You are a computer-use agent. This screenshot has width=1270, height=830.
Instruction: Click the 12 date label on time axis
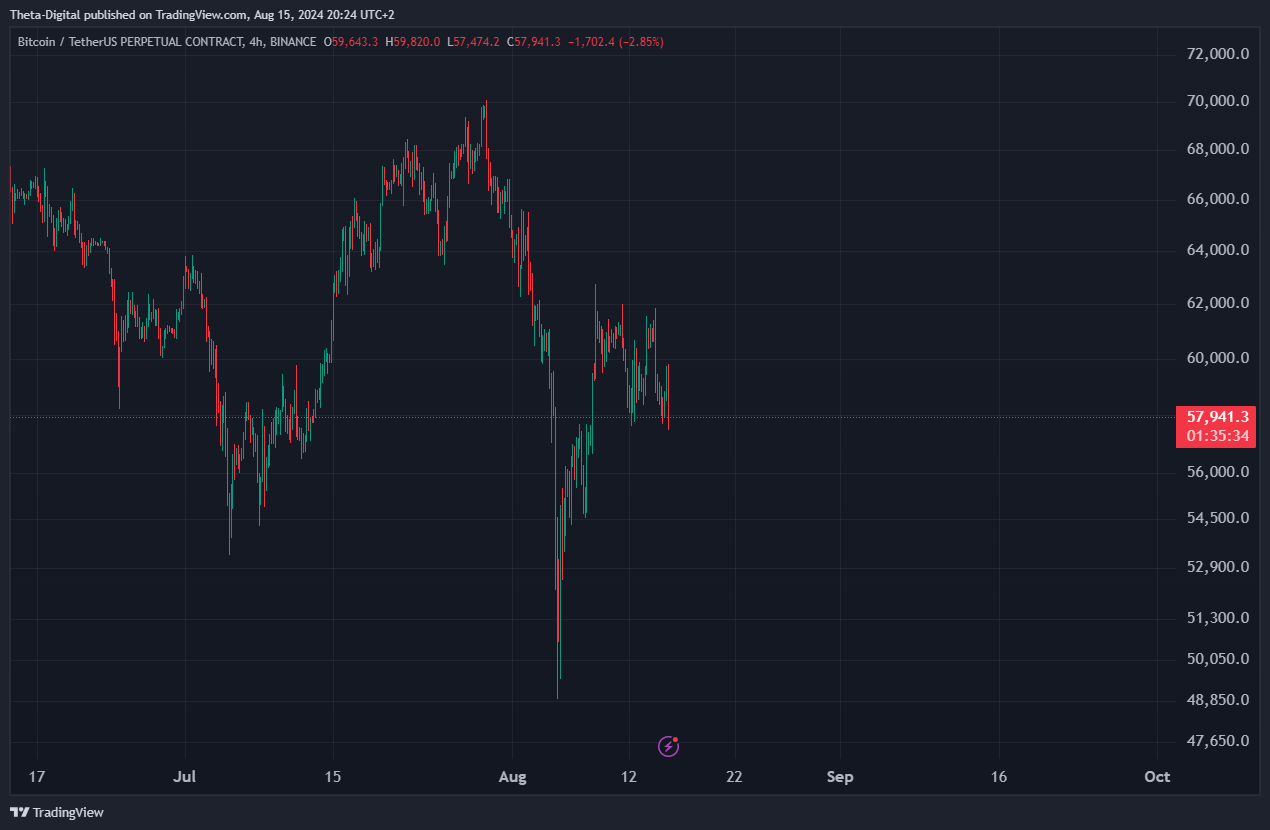coord(629,776)
